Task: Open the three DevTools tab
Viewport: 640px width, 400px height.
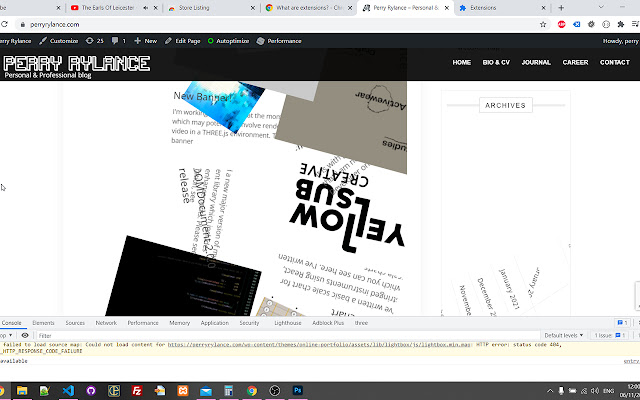Action: pyautogui.click(x=361, y=323)
